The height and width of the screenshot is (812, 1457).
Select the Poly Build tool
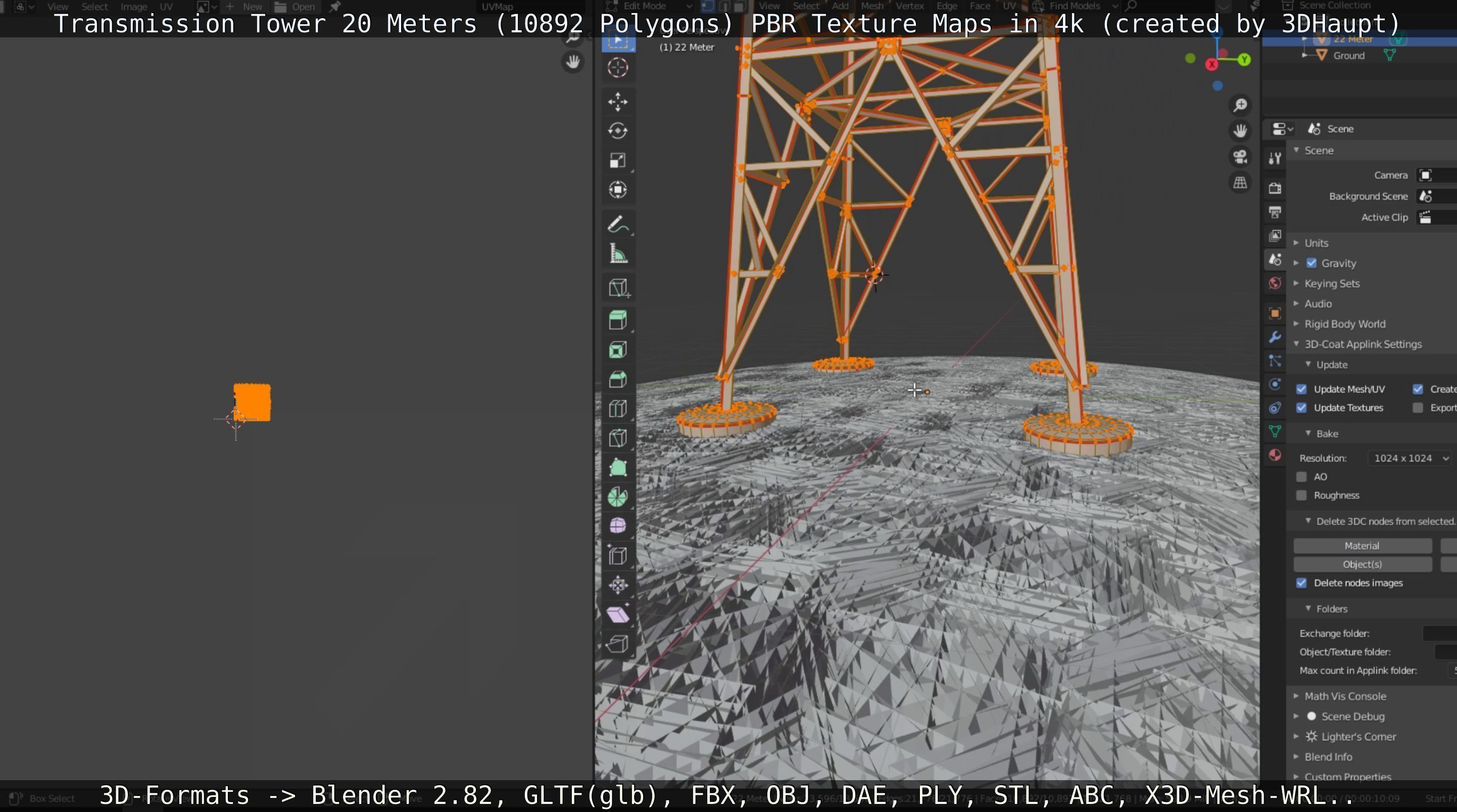click(618, 468)
